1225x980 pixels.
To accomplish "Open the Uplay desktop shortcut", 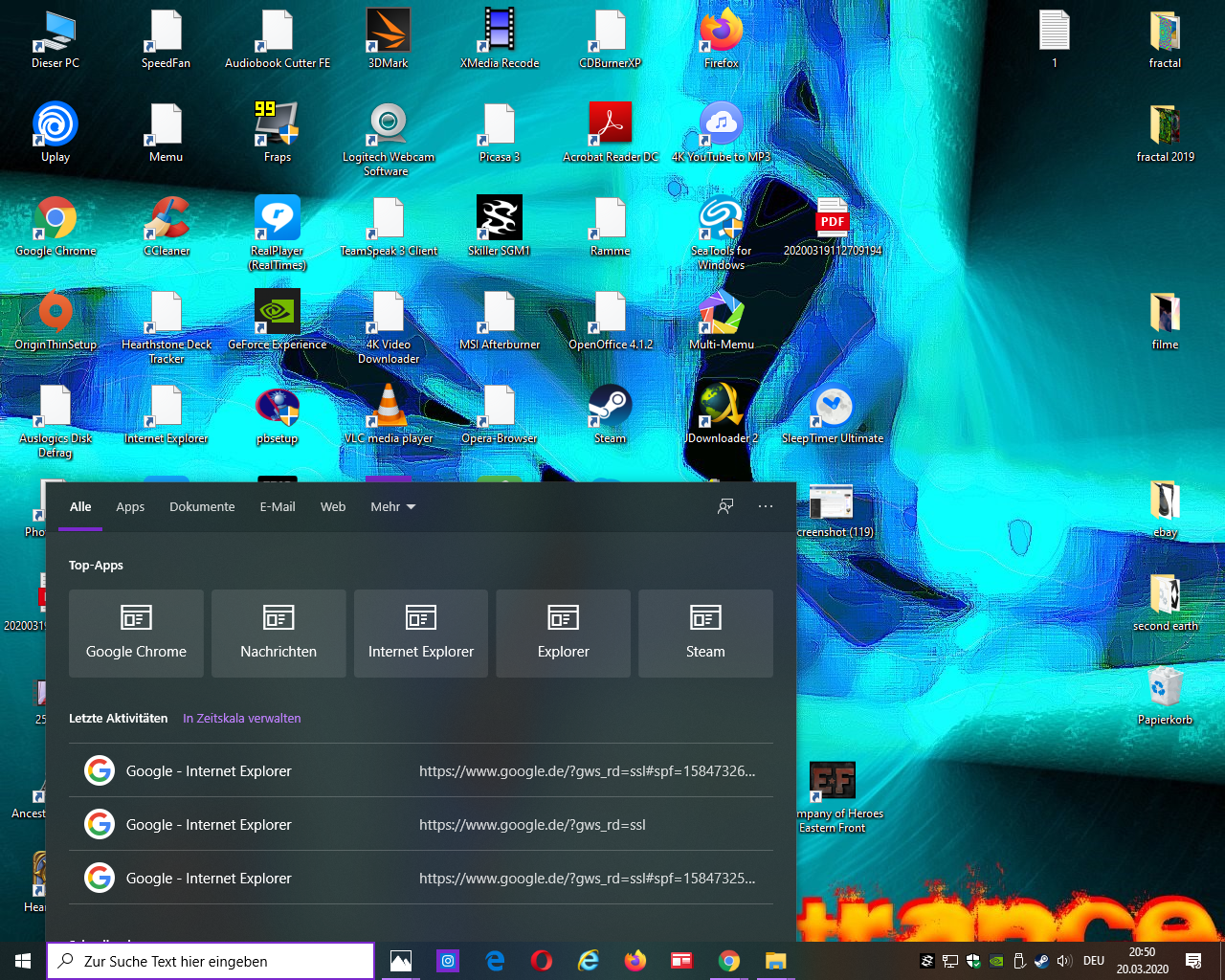I will point(56,132).
